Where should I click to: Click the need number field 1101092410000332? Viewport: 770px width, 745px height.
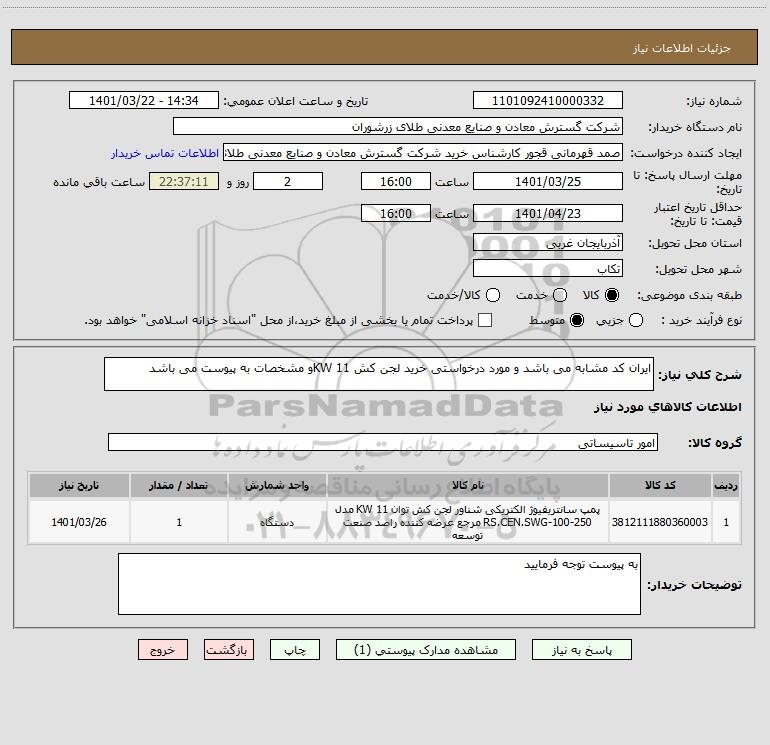coord(548,100)
